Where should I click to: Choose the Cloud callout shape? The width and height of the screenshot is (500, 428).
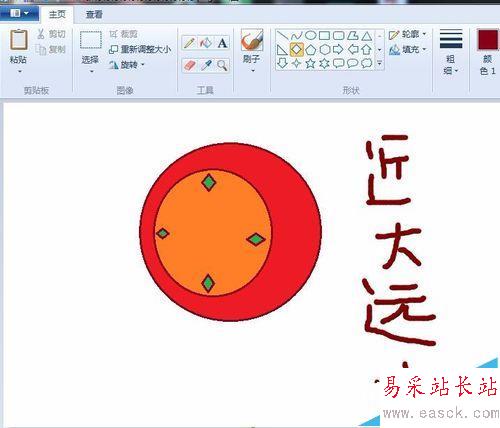point(367,63)
